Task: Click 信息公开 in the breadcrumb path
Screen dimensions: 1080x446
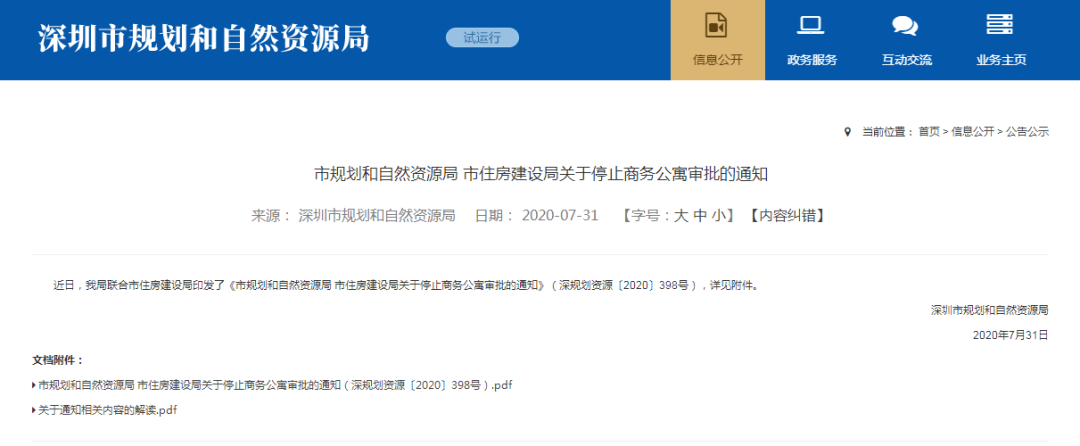Action: click(x=973, y=131)
